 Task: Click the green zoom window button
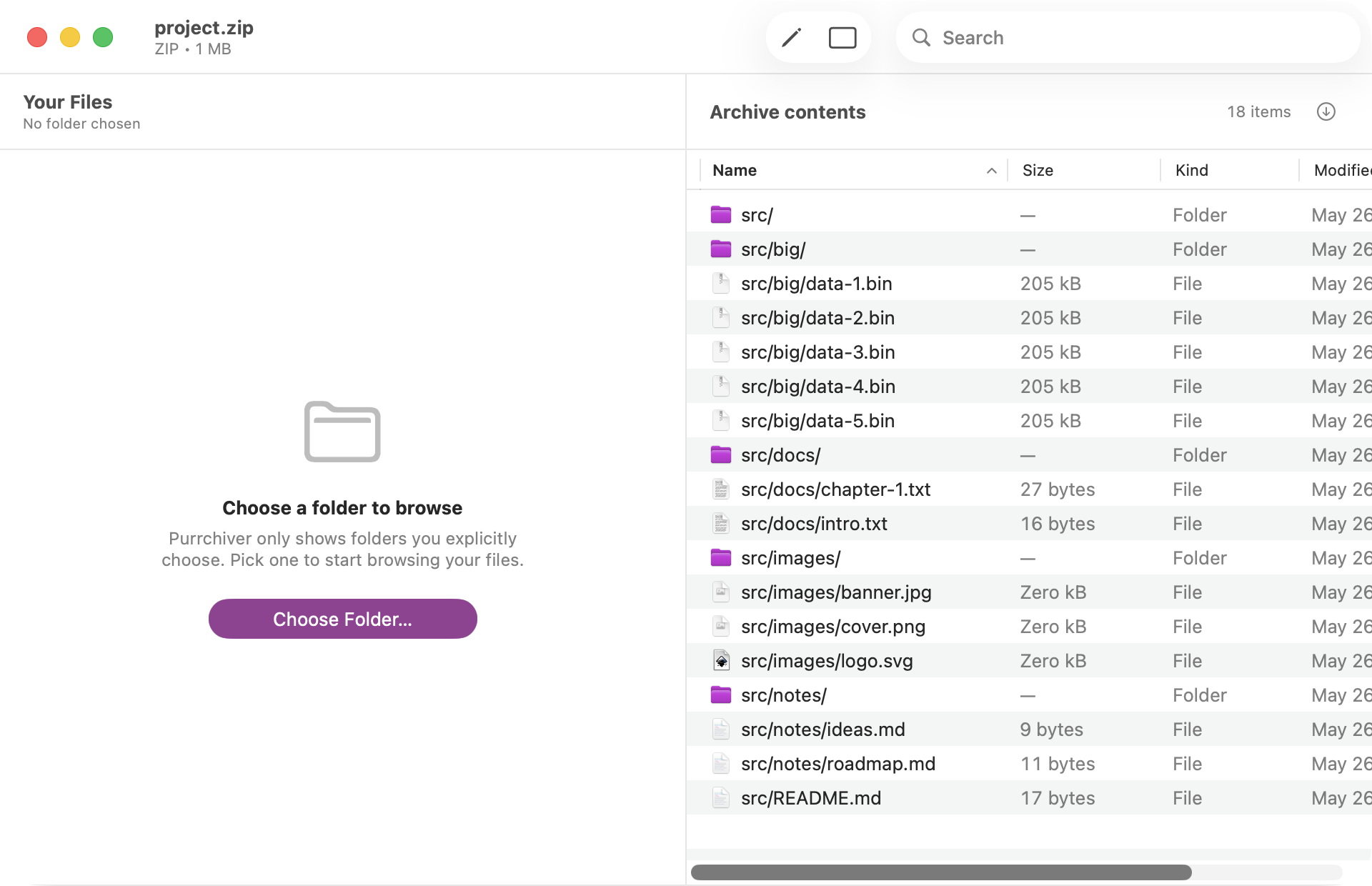click(103, 37)
